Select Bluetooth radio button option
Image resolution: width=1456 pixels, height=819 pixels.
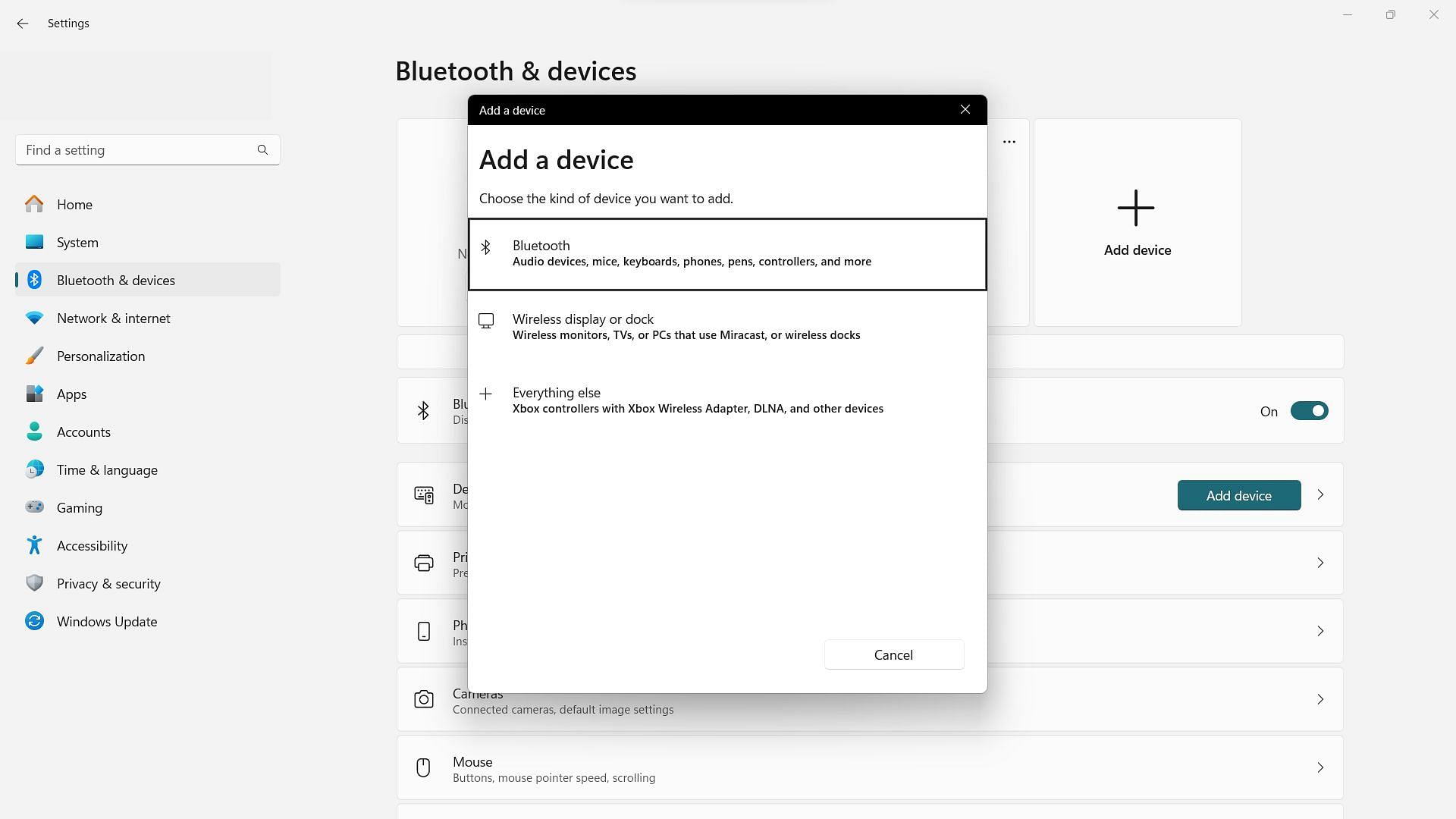coord(728,253)
